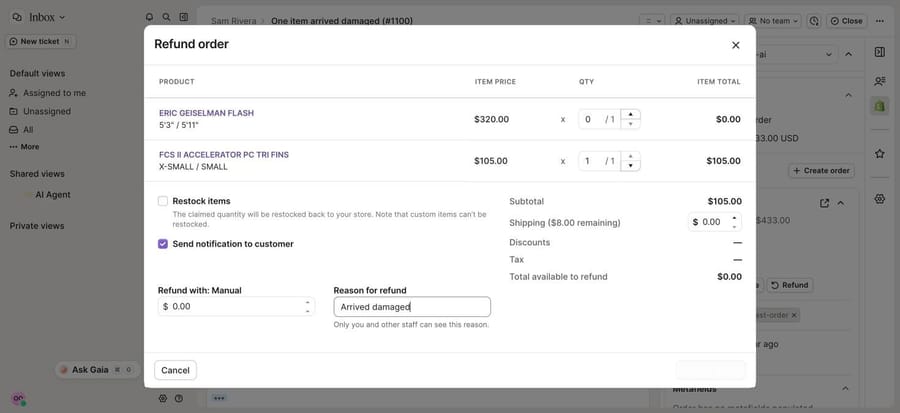Increase the manual refund amount

coord(308,302)
